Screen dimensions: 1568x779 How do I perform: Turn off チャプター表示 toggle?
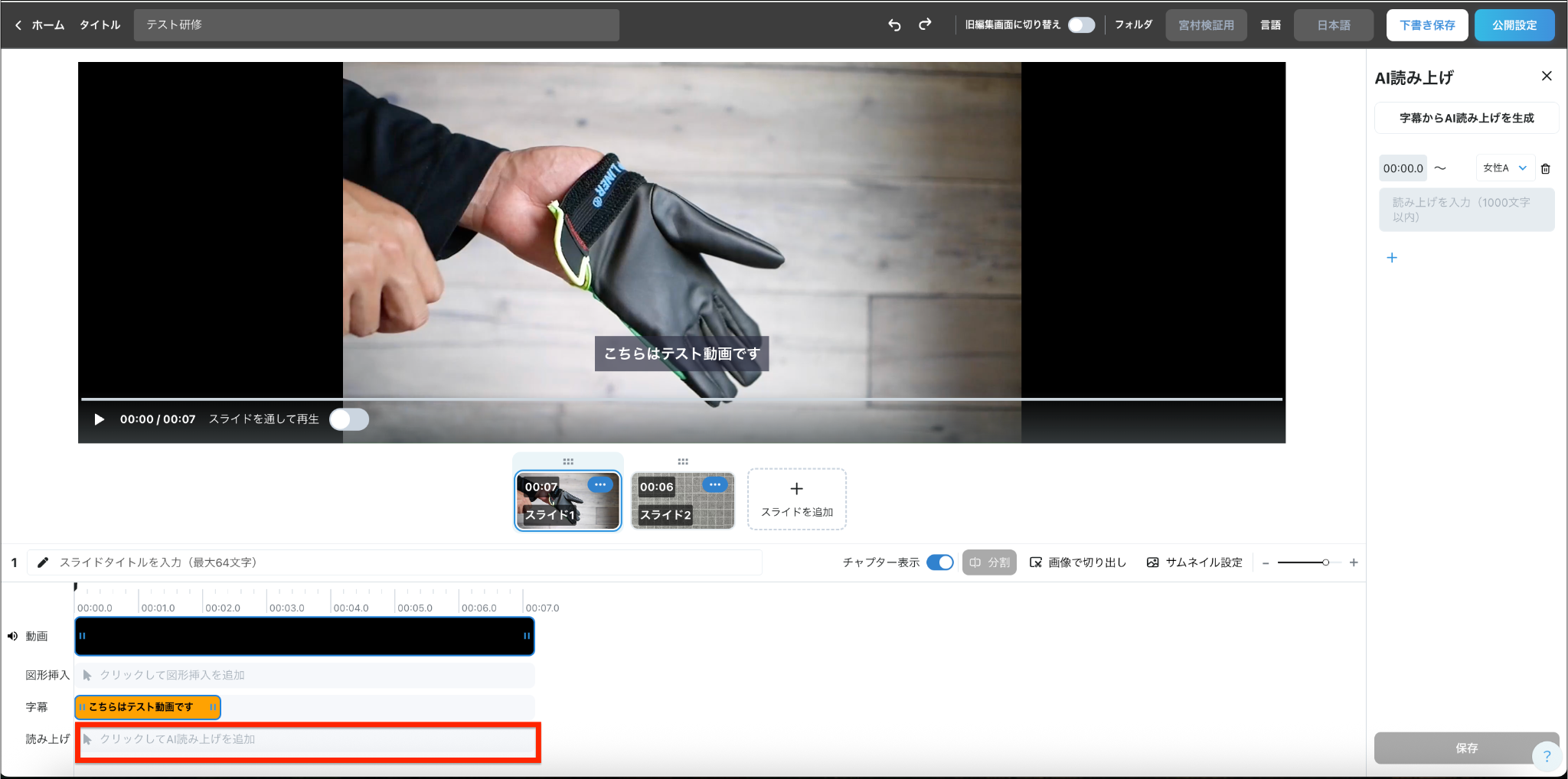point(940,562)
